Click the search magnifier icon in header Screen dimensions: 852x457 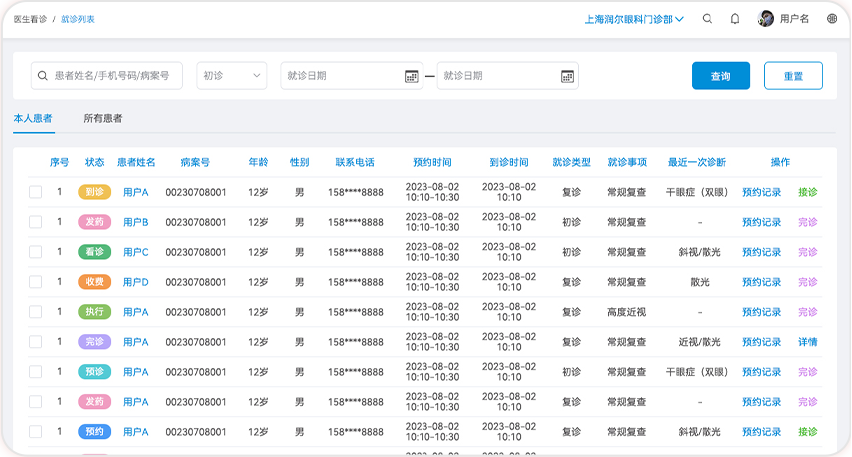(x=708, y=19)
